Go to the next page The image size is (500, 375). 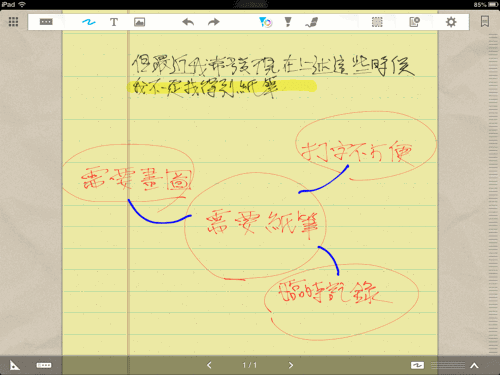tap(291, 365)
